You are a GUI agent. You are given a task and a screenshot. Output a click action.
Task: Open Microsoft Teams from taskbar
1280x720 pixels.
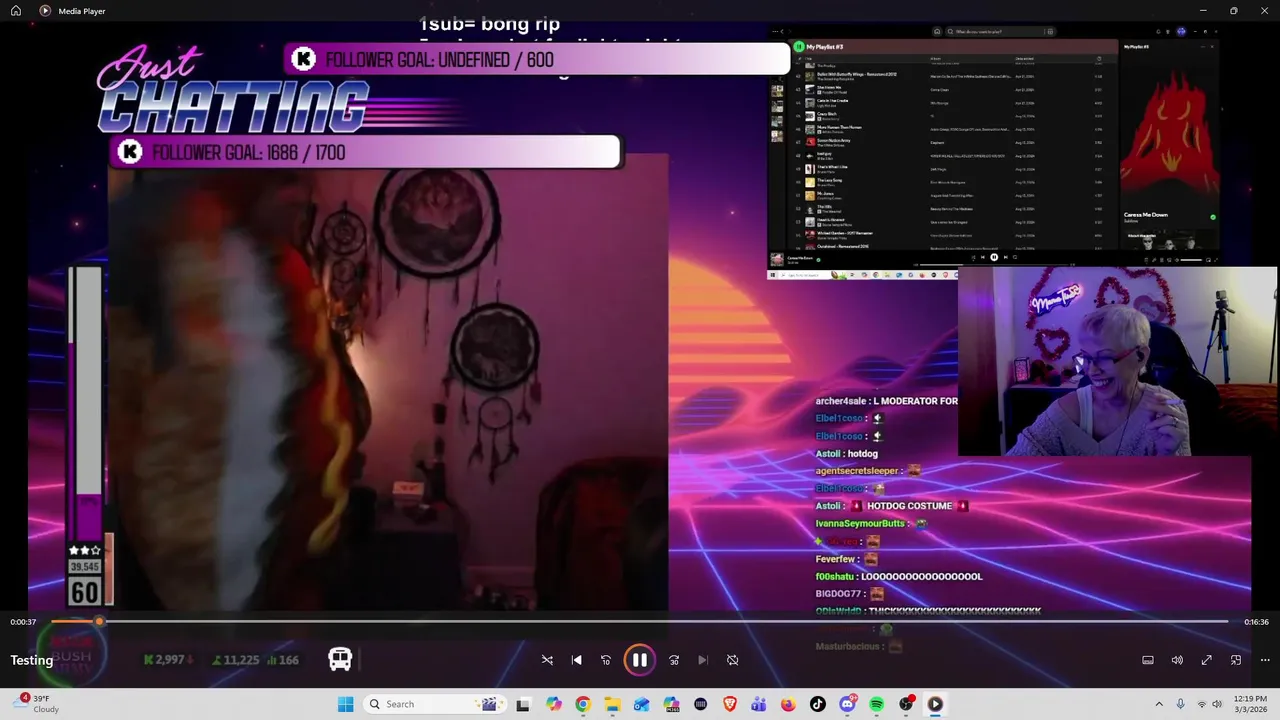click(x=759, y=704)
